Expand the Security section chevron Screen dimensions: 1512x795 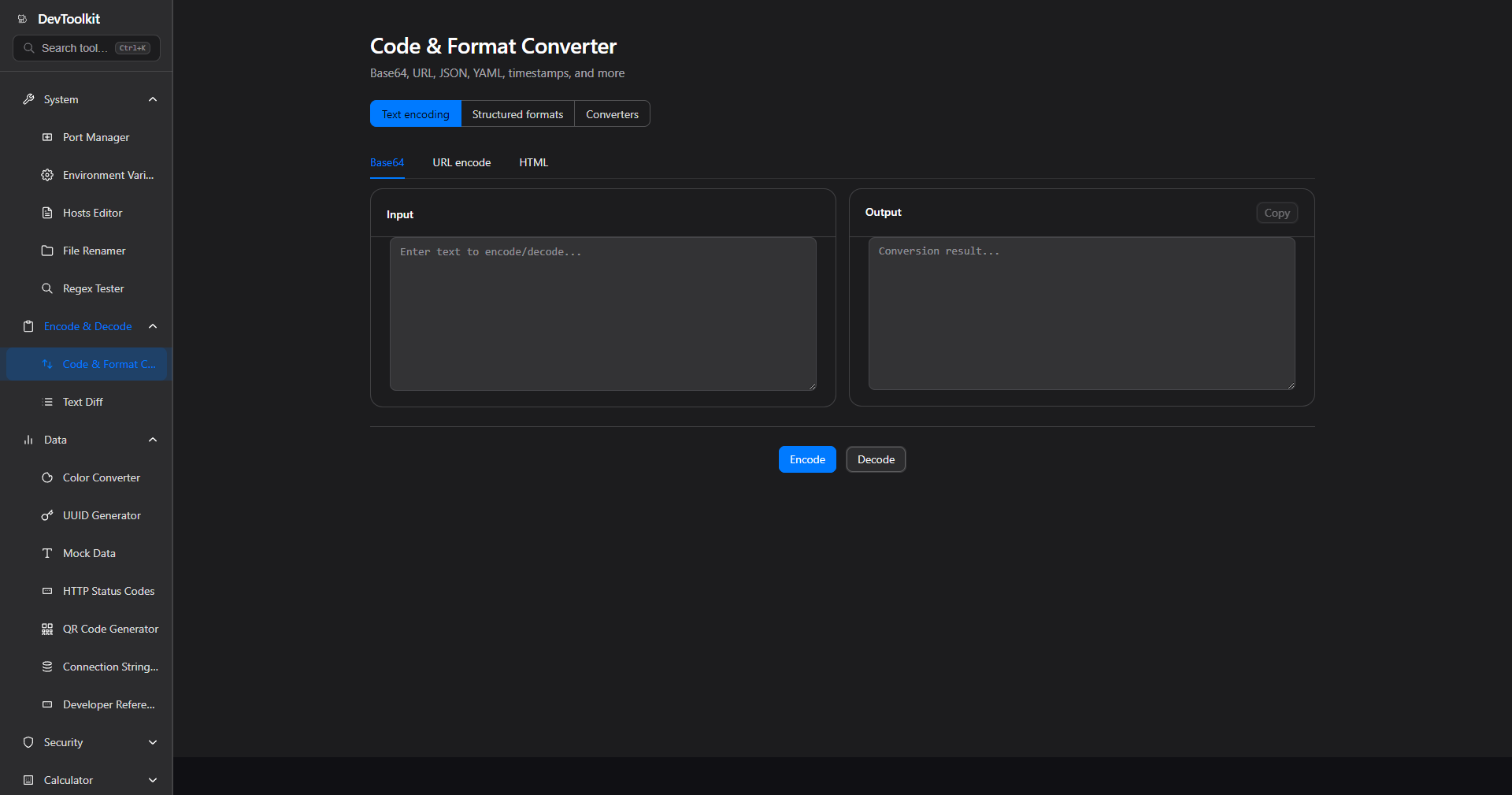click(153, 742)
